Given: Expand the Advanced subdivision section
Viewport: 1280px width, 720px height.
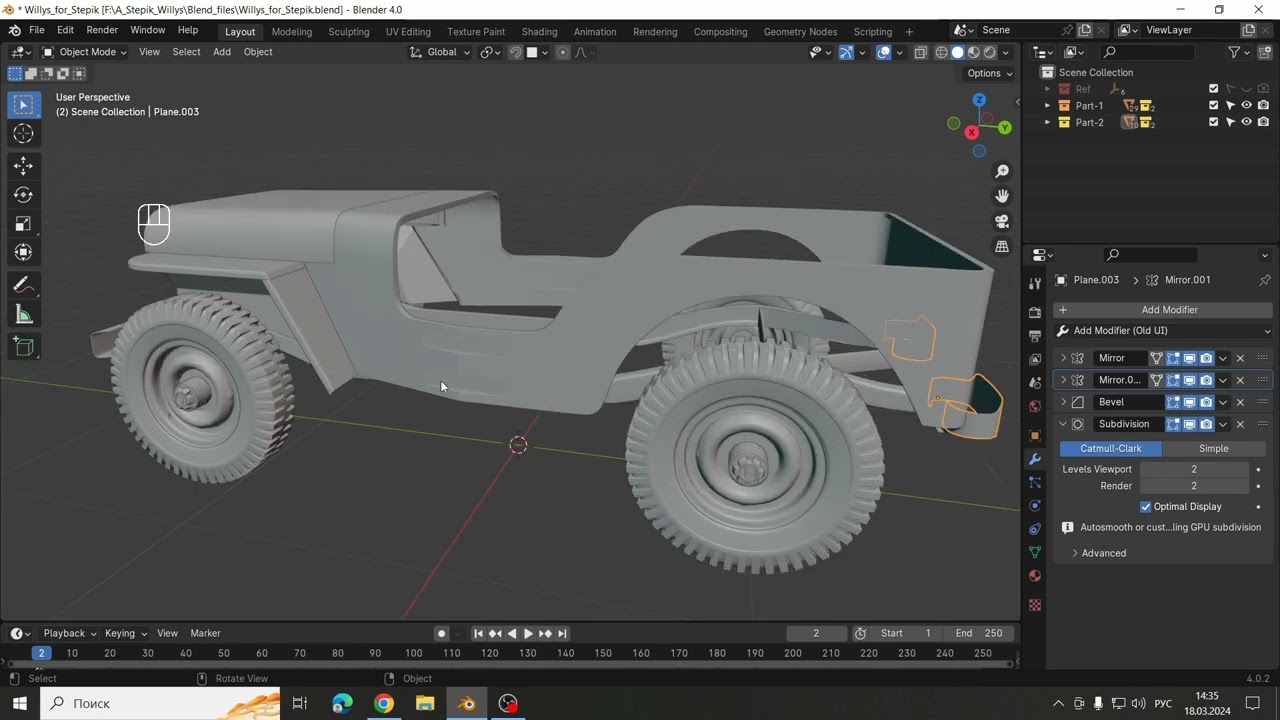Looking at the screenshot, I should (x=1103, y=553).
